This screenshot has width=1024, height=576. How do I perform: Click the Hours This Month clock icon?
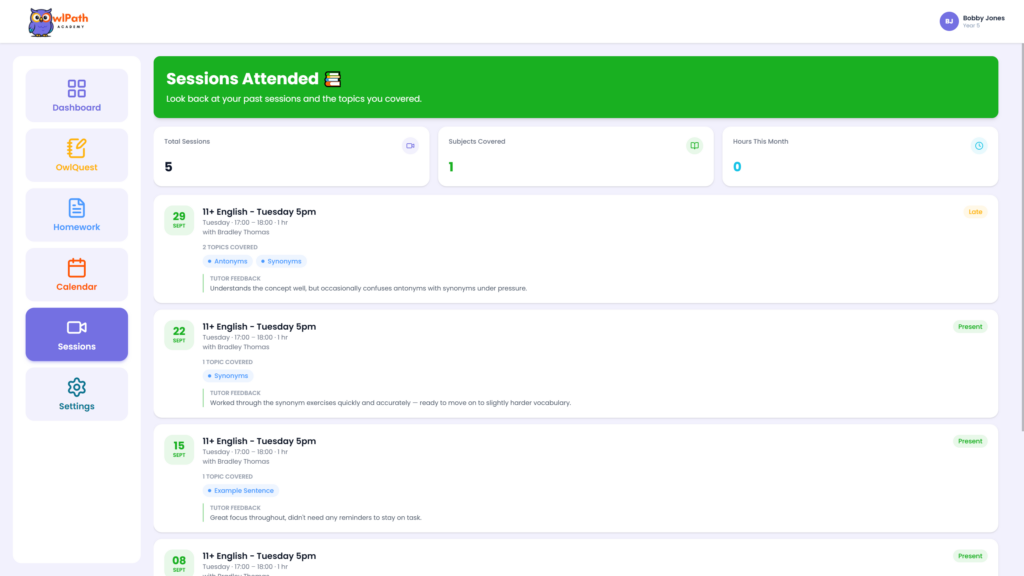point(978,146)
